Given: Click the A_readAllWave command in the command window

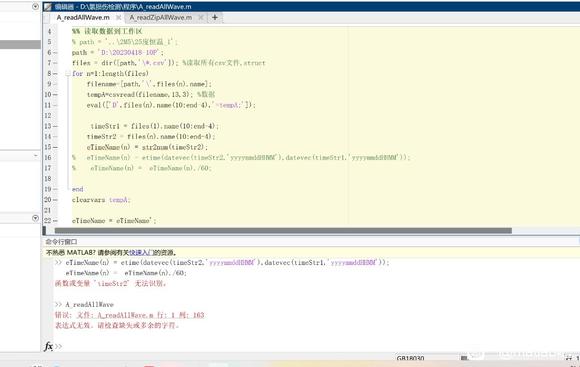Looking at the screenshot, I should pos(90,304).
